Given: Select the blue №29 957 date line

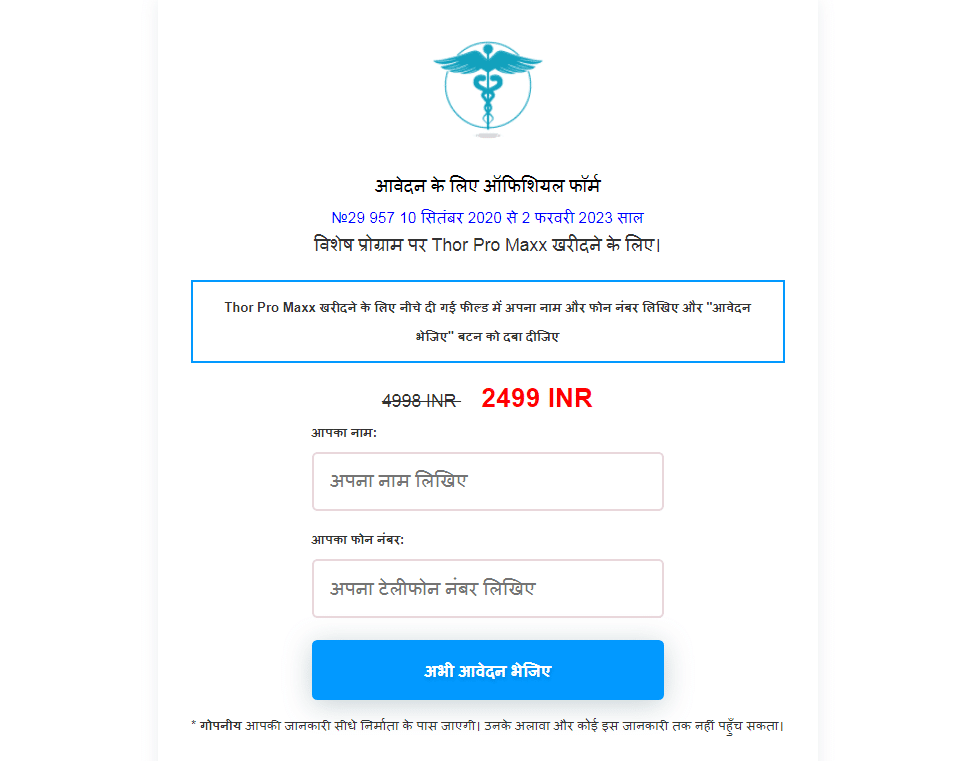Looking at the screenshot, I should [487, 218].
